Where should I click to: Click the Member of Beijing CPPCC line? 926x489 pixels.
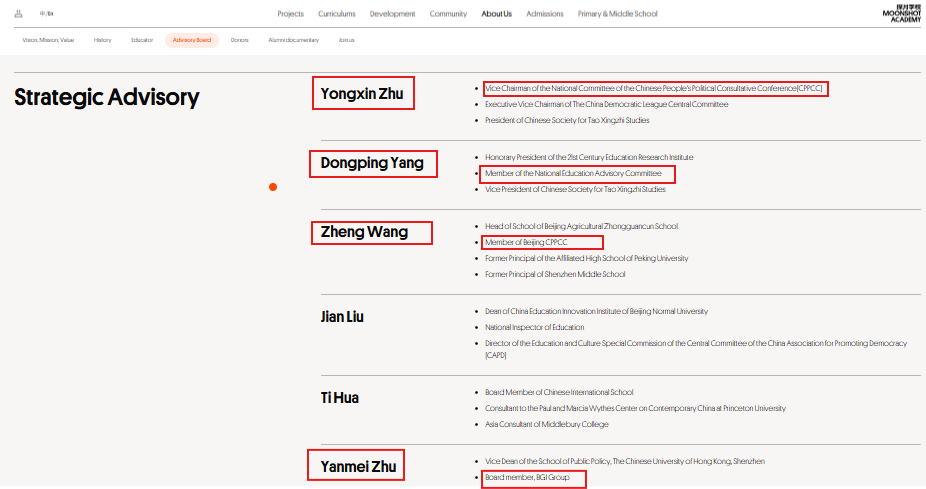526,243
